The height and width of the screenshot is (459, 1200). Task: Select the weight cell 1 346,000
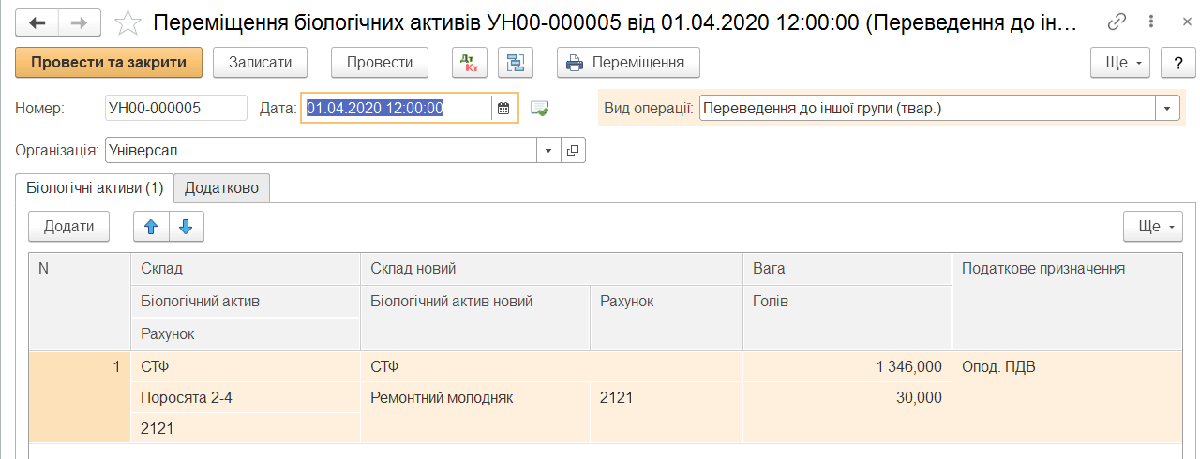point(846,366)
